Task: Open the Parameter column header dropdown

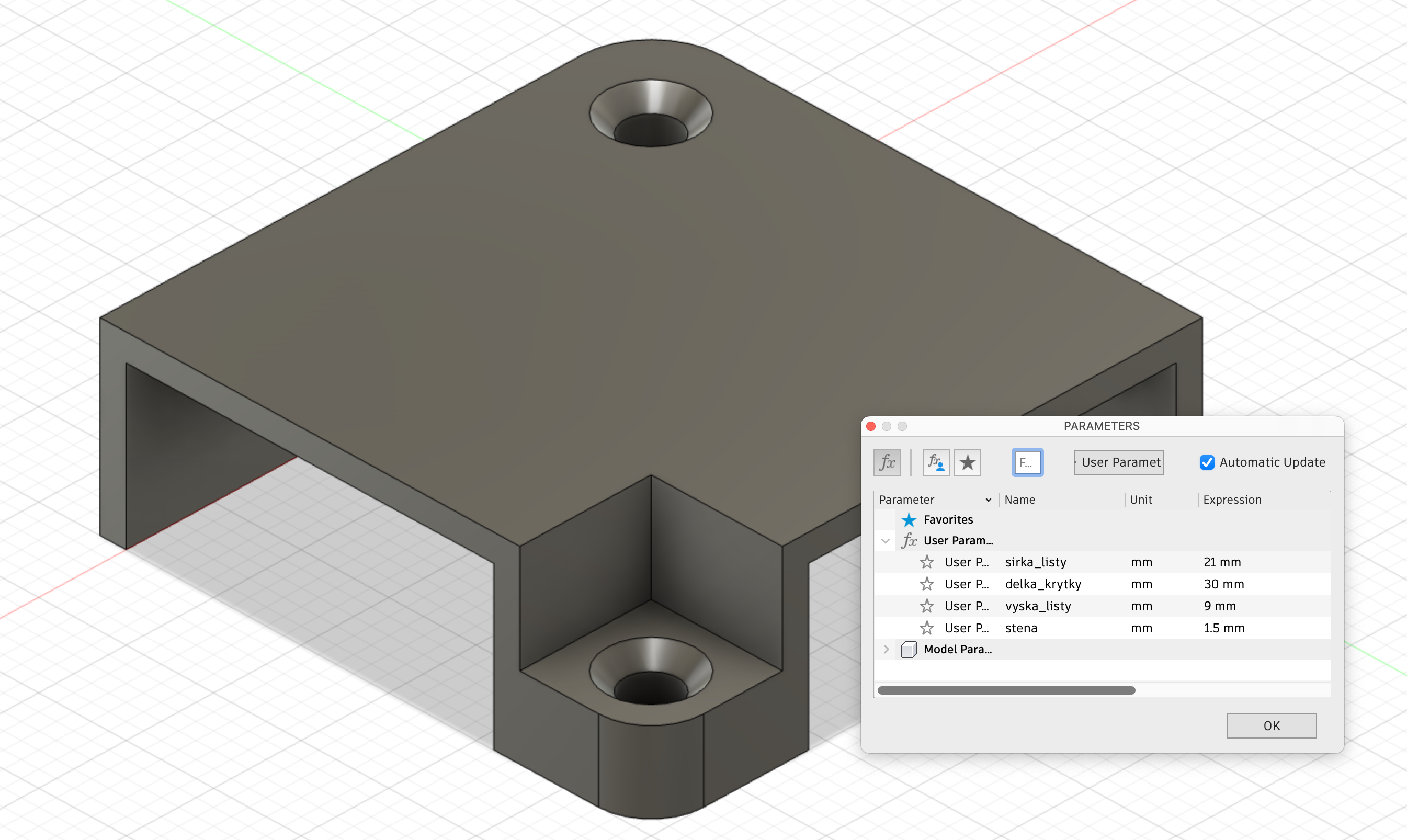Action: [989, 500]
